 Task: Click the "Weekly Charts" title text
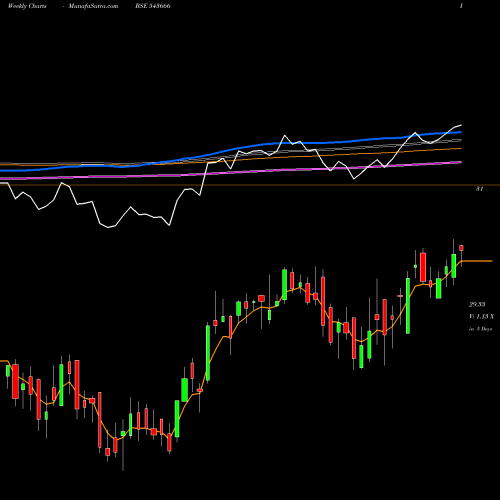(27, 6)
